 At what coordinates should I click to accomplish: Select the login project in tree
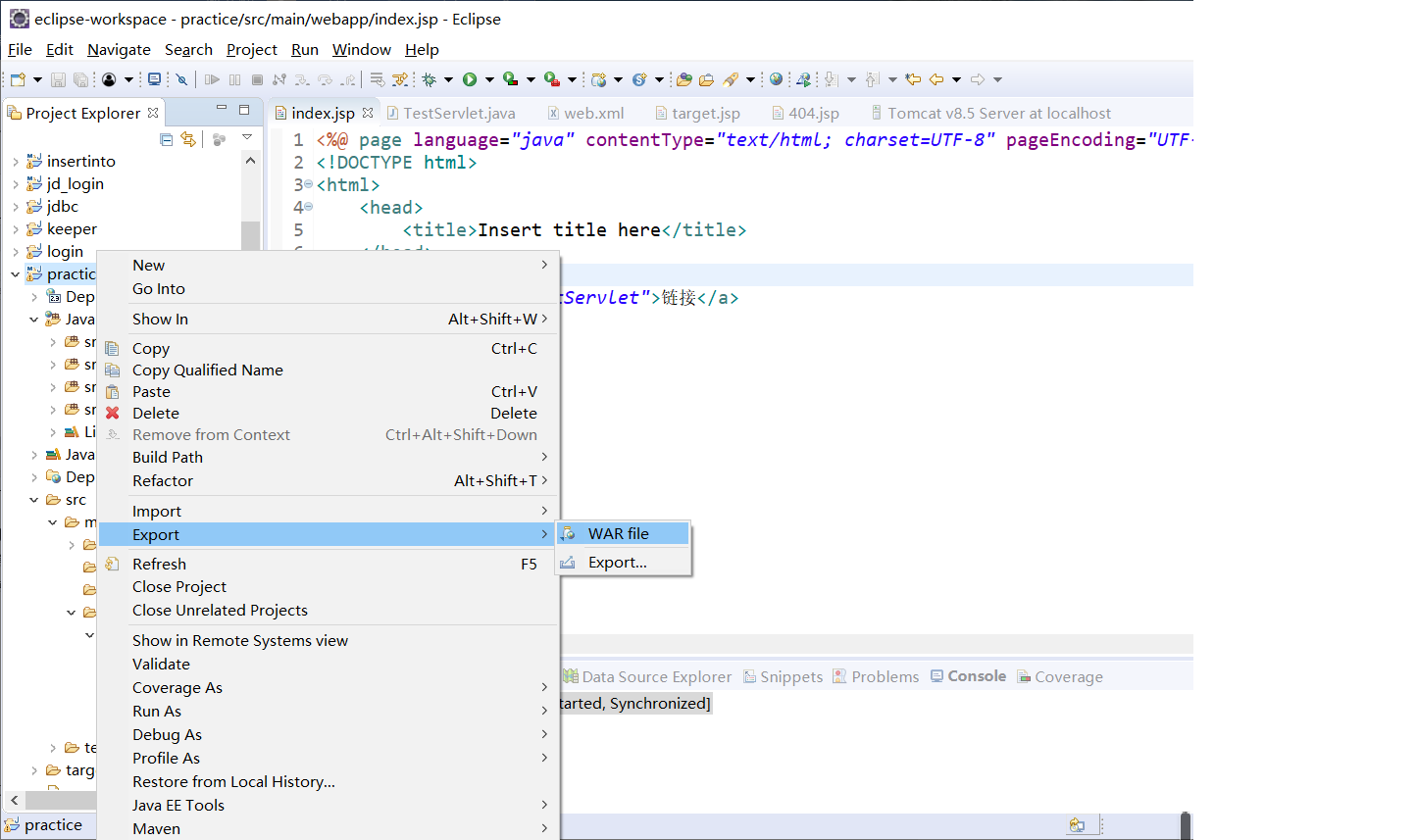[65, 251]
